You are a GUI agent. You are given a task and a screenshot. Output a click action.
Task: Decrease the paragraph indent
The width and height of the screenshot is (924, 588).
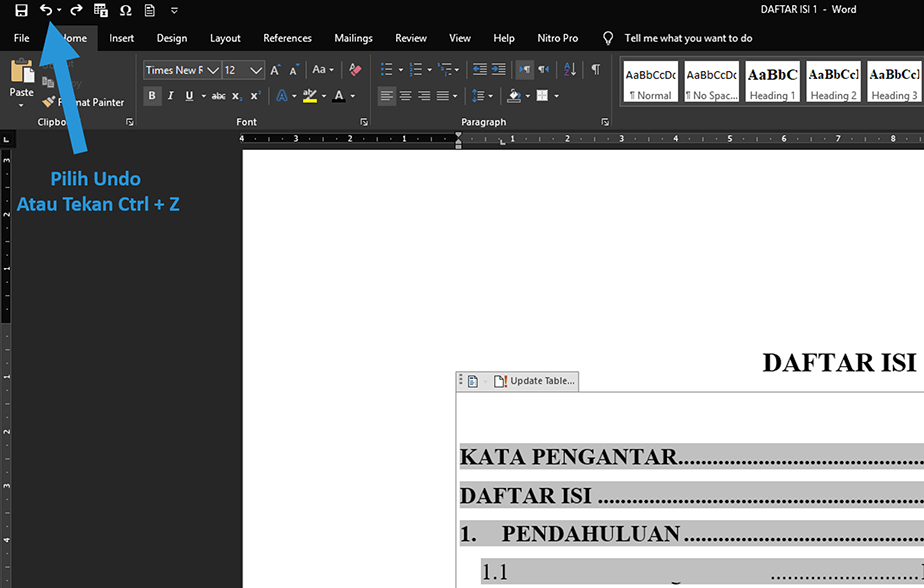click(480, 70)
